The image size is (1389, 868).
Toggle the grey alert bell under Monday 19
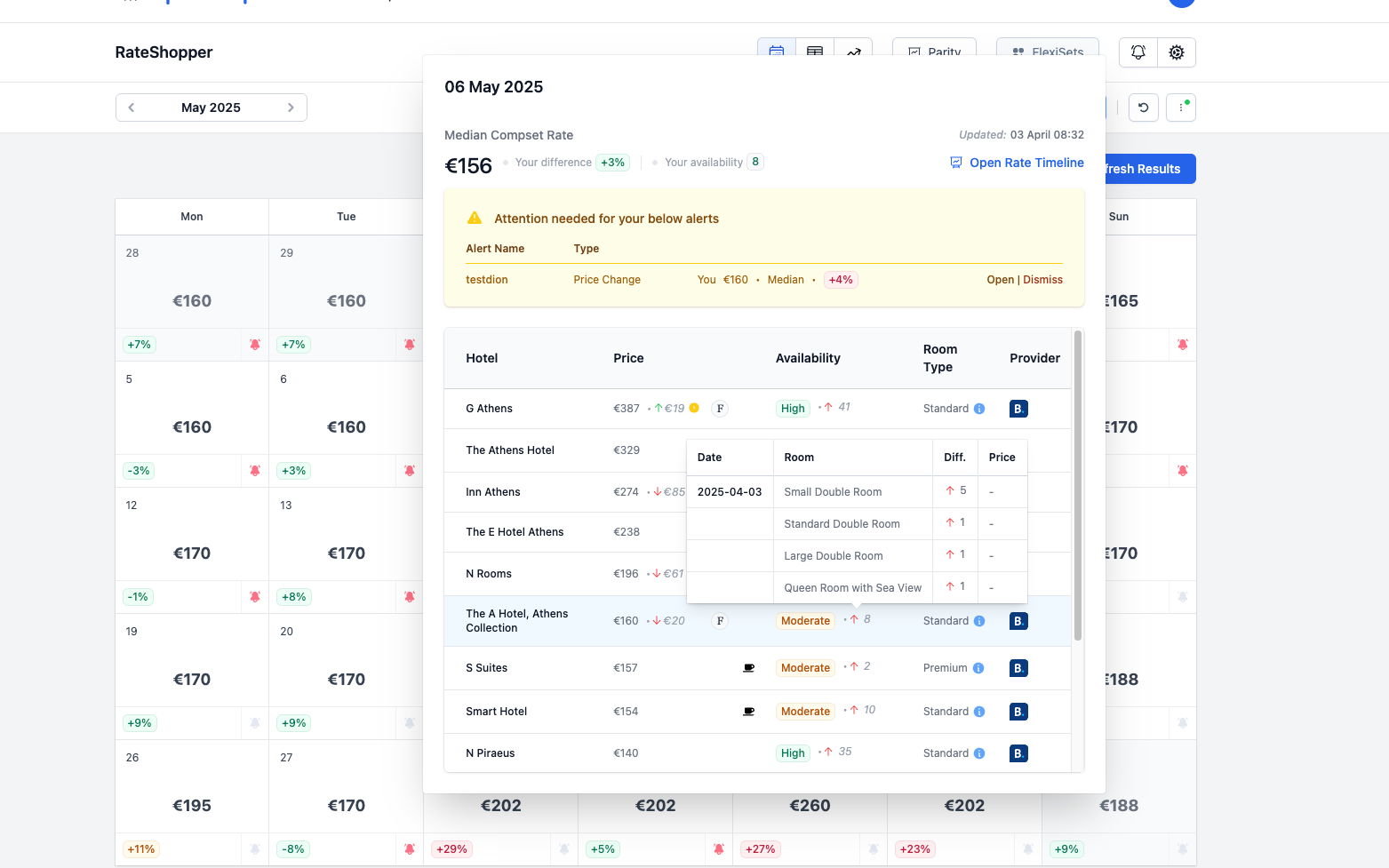pyautogui.click(x=255, y=723)
